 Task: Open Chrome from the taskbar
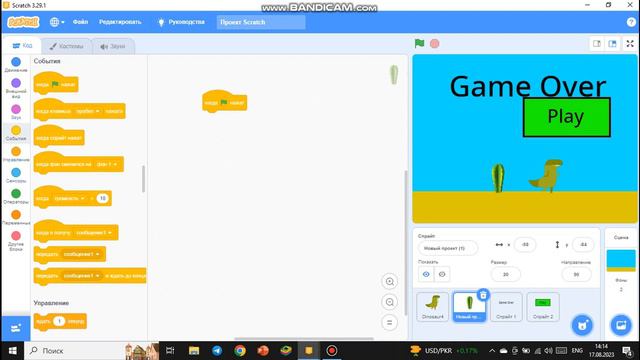coord(240,351)
